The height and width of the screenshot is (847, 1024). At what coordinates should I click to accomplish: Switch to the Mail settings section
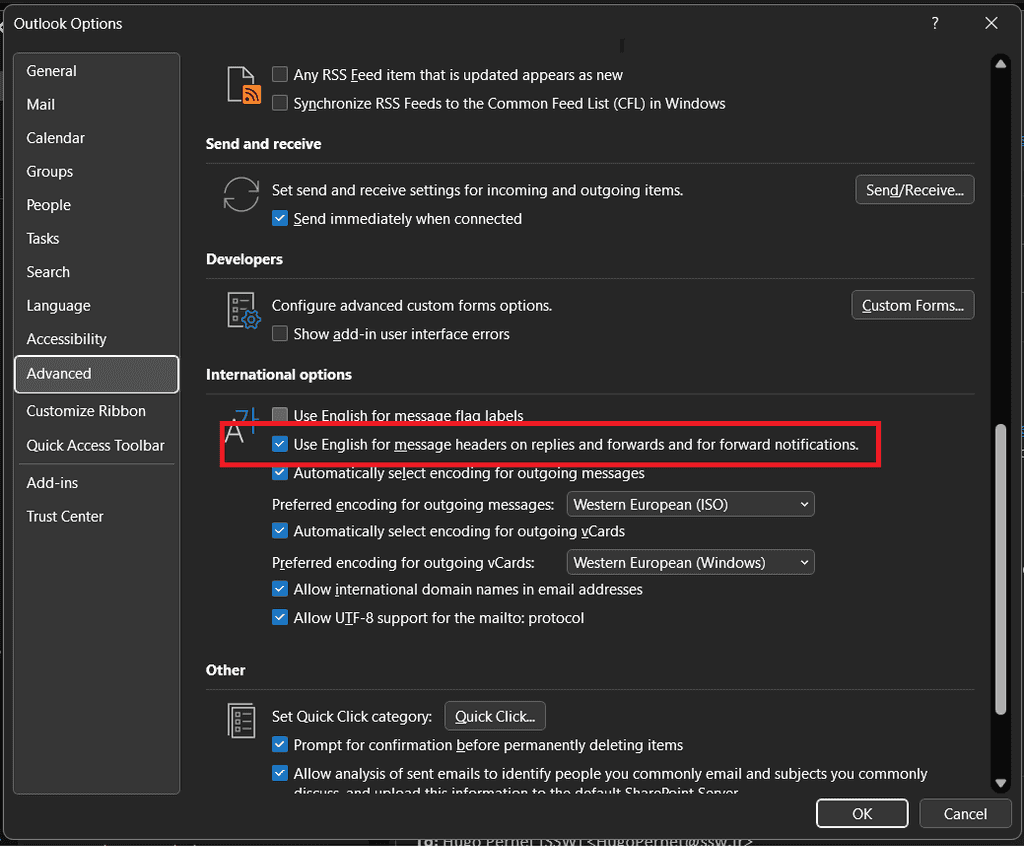[40, 104]
